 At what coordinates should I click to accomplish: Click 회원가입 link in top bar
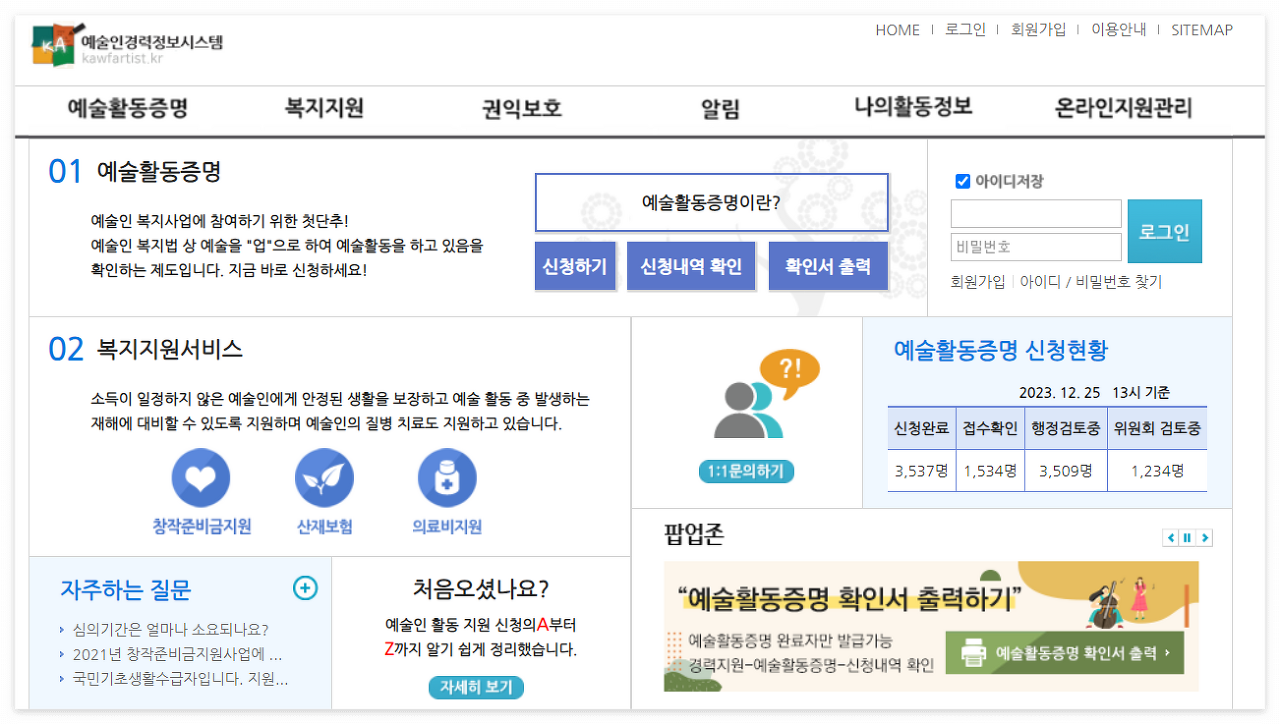click(1038, 29)
